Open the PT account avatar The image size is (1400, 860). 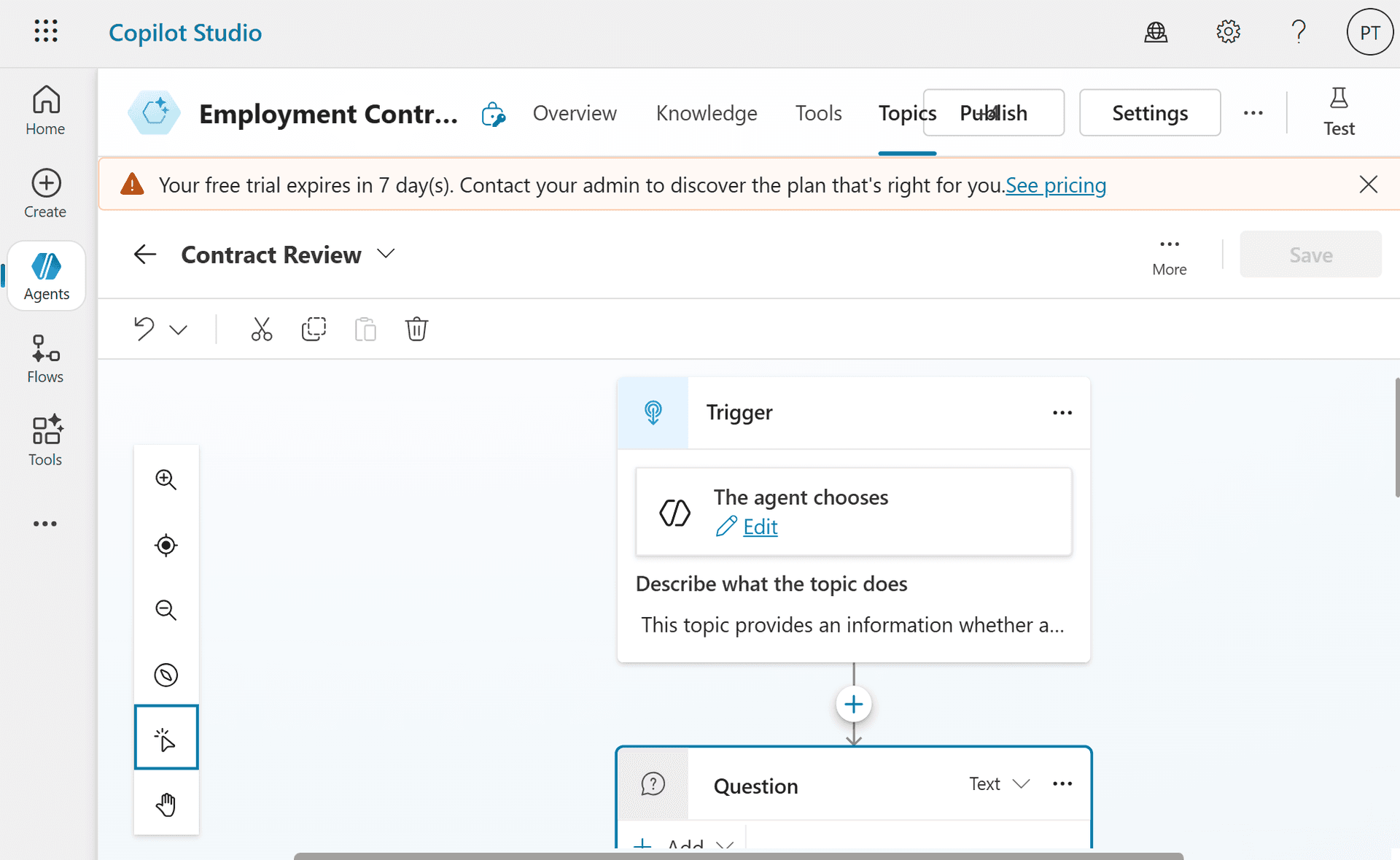pyautogui.click(x=1369, y=32)
